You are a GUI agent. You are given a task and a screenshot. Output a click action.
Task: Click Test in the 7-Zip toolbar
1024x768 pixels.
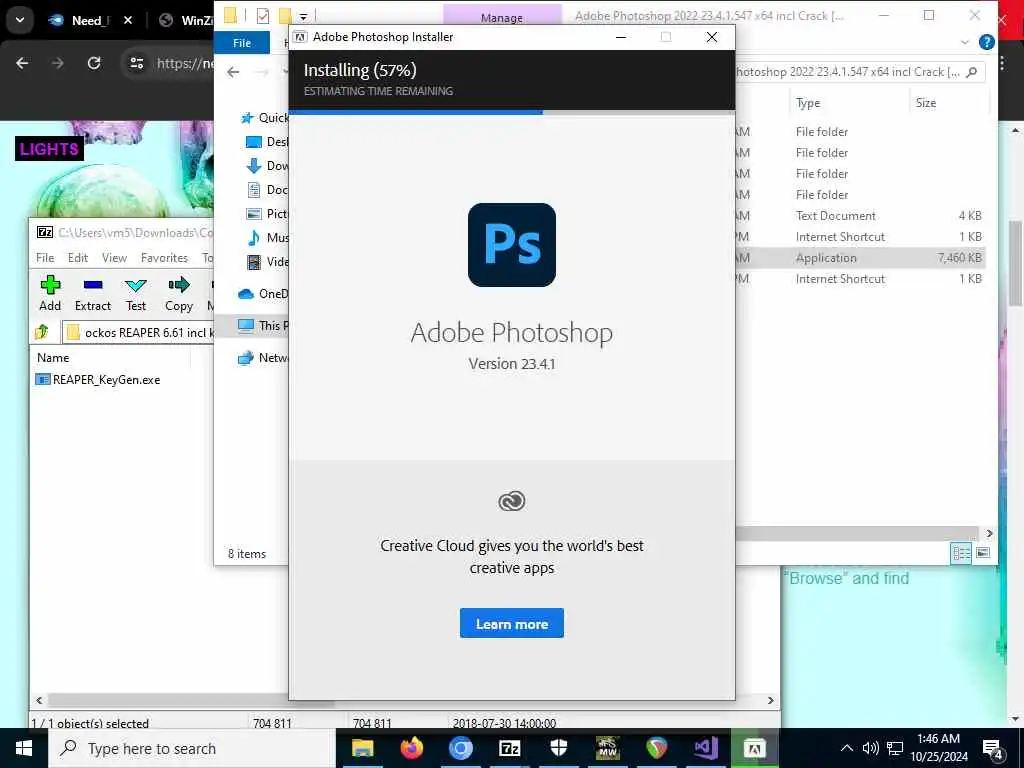(x=136, y=293)
